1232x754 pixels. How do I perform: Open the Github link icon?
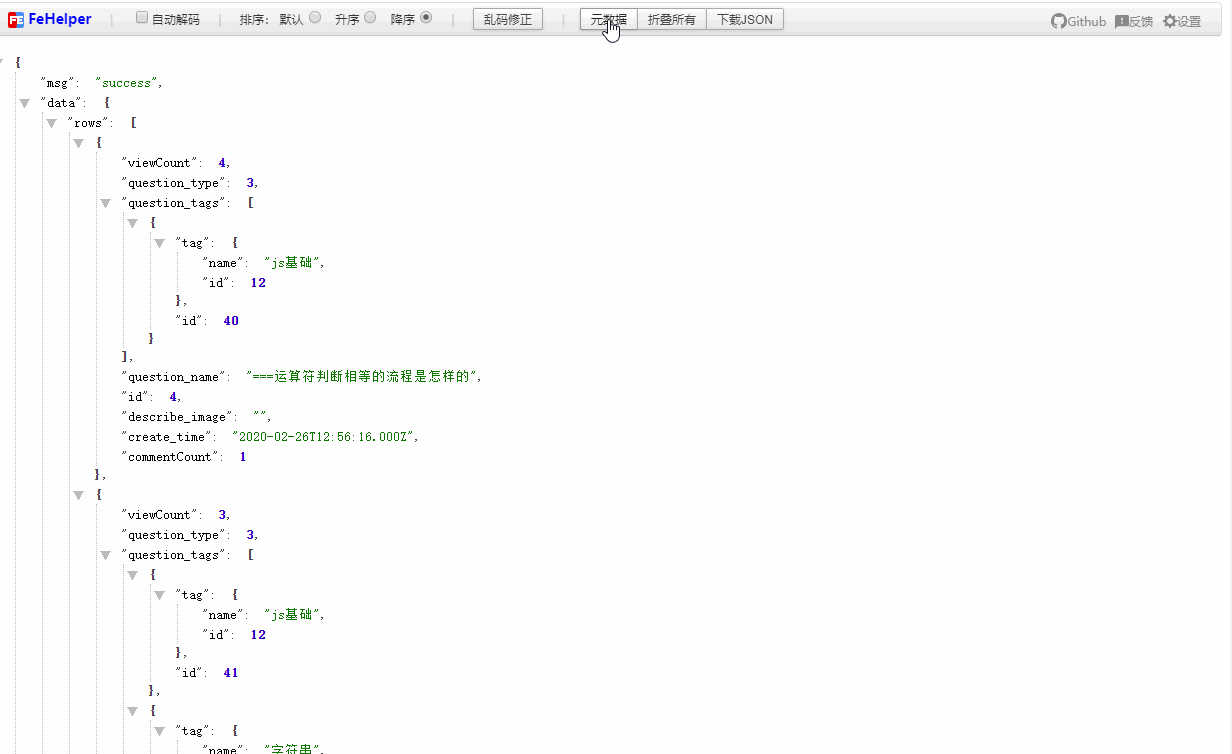click(x=1058, y=21)
